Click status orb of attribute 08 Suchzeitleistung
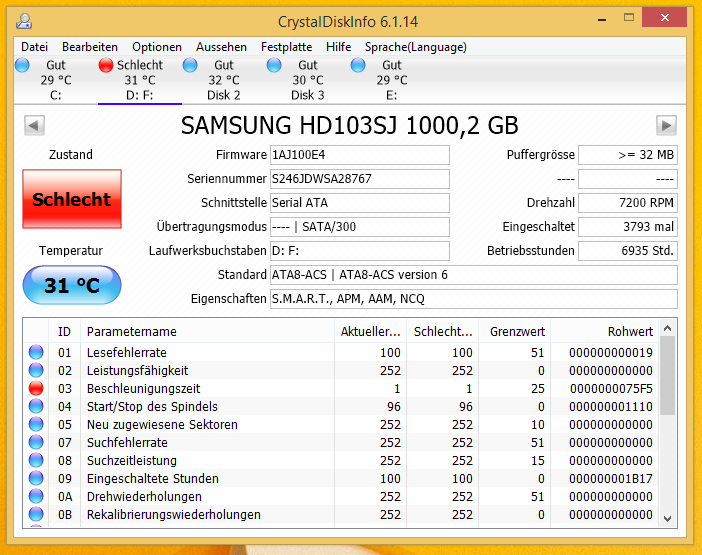The image size is (702, 555). pyautogui.click(x=36, y=460)
